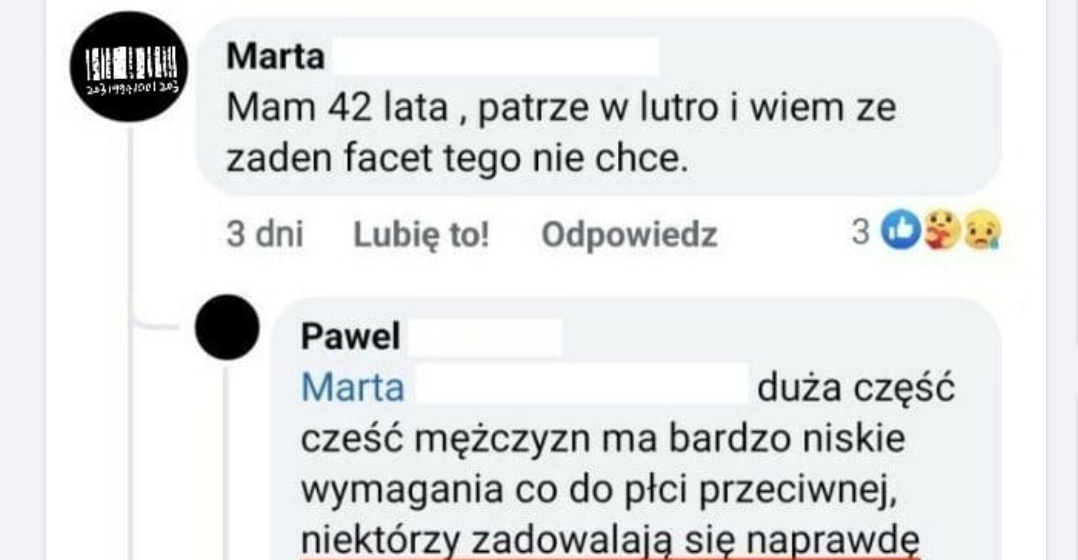The width and height of the screenshot is (1078, 560).
Task: Reply to Marta's comment via Odpowiedz
Action: [629, 234]
